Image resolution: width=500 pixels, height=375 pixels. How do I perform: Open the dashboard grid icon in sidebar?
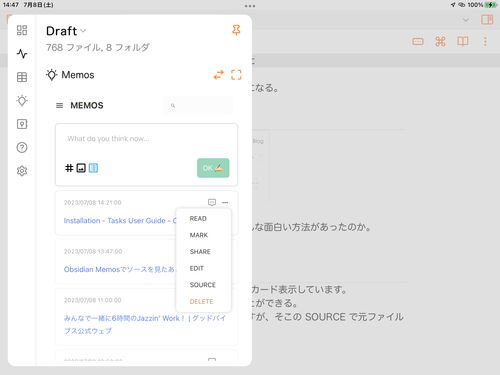(x=22, y=30)
